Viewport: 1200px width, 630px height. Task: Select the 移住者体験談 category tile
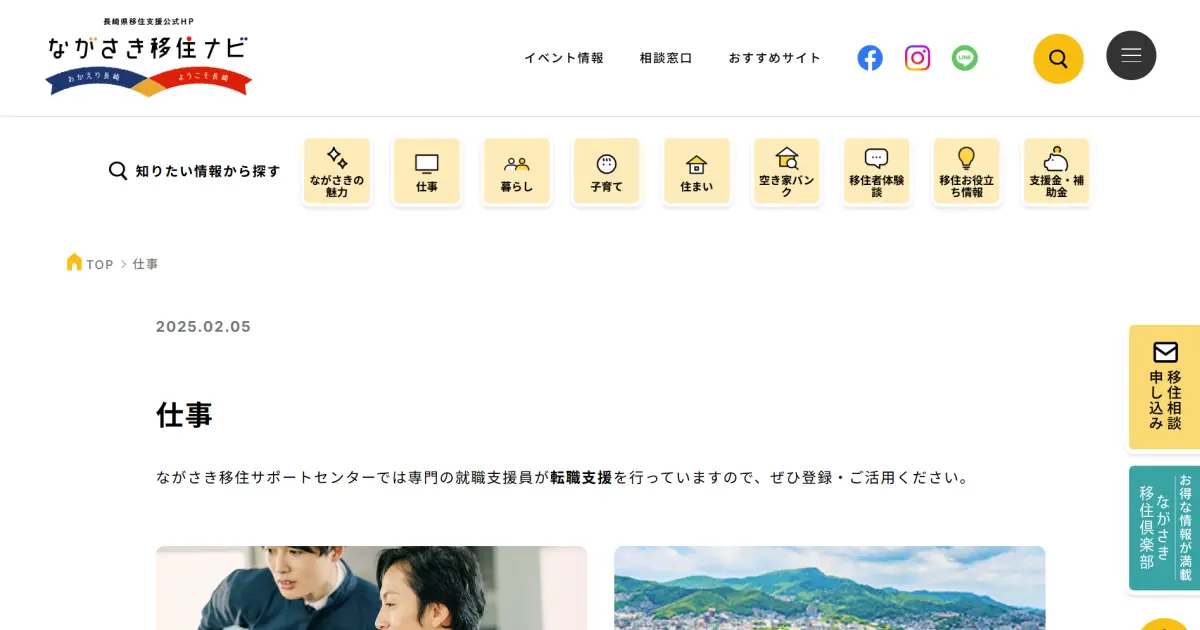click(x=877, y=172)
